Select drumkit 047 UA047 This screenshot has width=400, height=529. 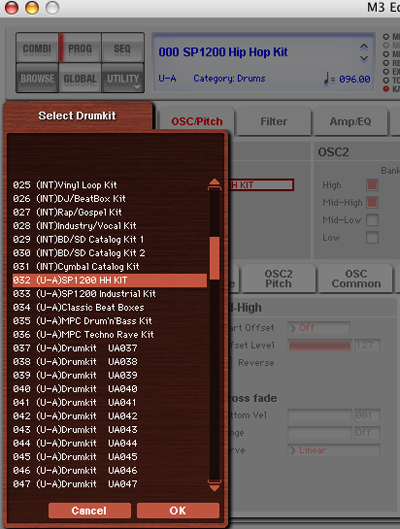[x=110, y=484]
